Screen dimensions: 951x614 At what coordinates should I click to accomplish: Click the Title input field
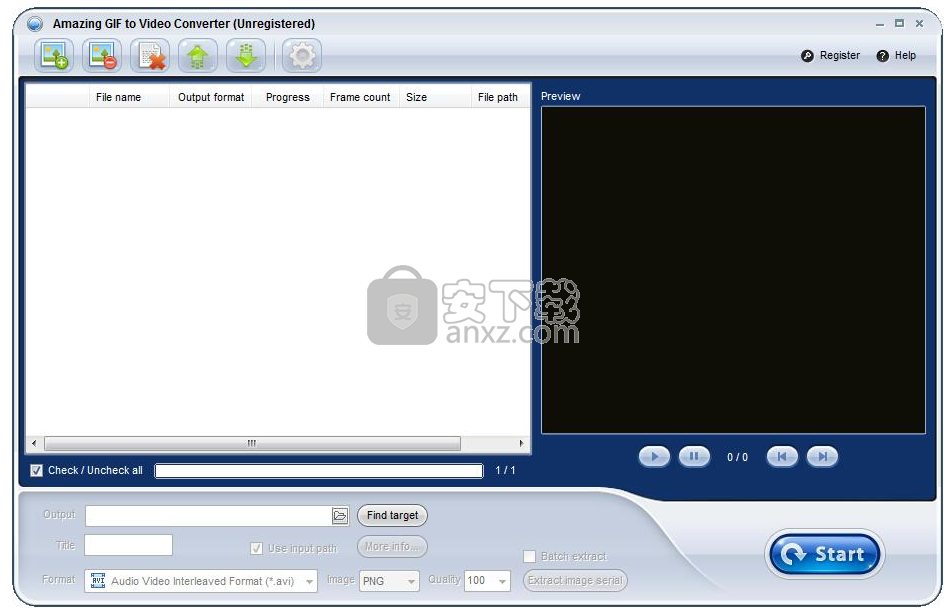click(129, 545)
